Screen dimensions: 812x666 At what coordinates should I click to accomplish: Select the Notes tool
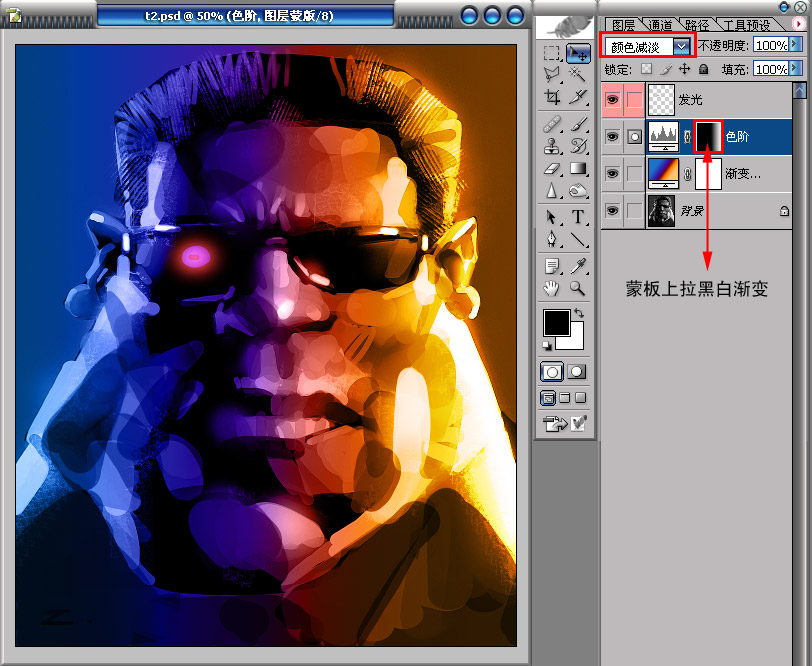pos(552,266)
